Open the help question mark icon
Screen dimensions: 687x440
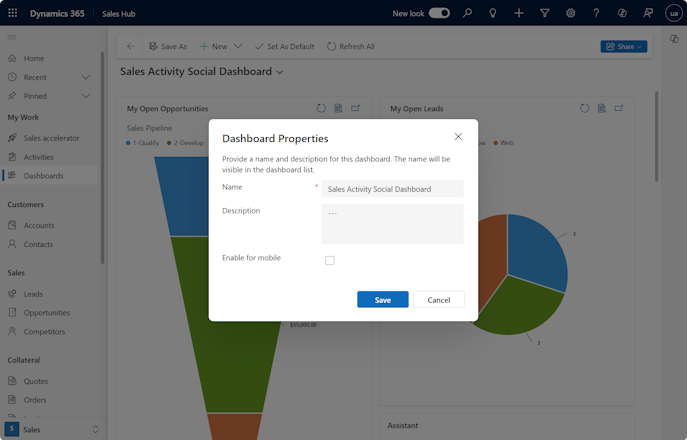click(596, 13)
